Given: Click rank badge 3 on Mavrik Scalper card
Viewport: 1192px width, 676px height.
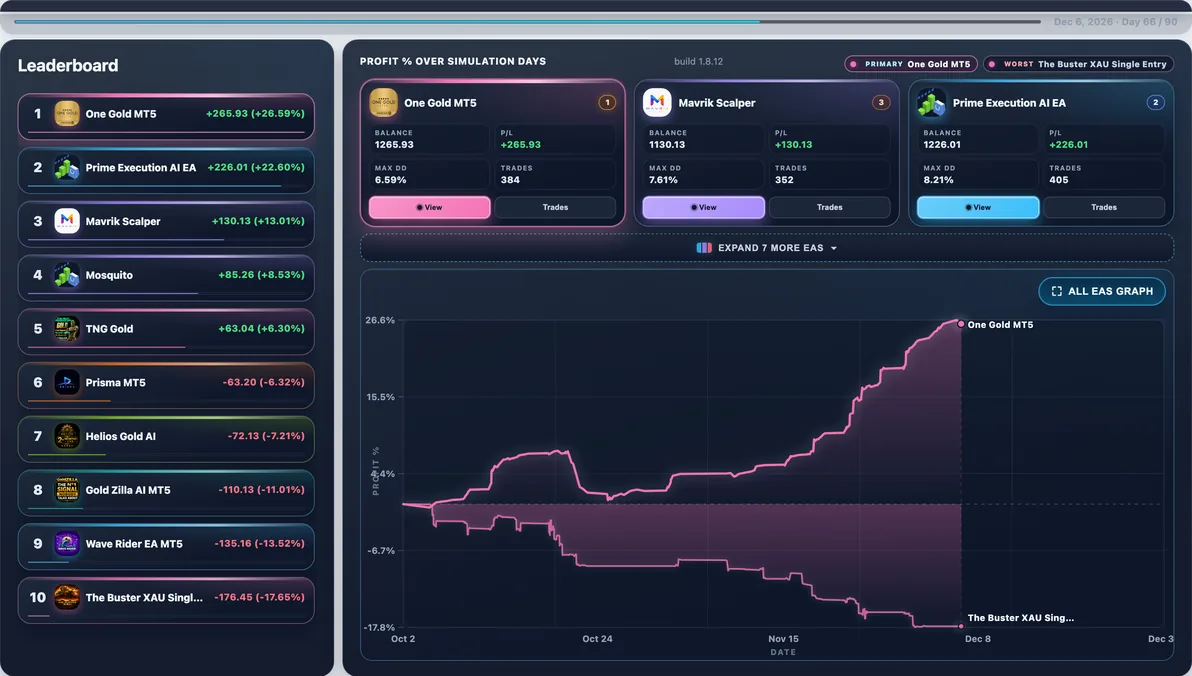Looking at the screenshot, I should click(881, 103).
